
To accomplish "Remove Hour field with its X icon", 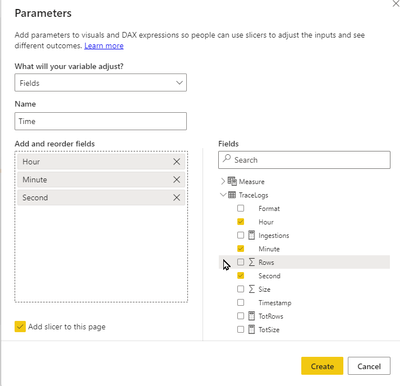I will [176, 162].
